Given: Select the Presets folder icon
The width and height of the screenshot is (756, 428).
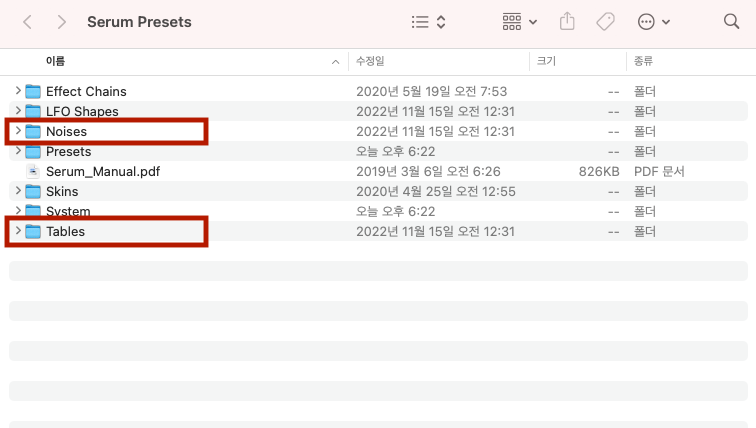Looking at the screenshot, I should [33, 151].
